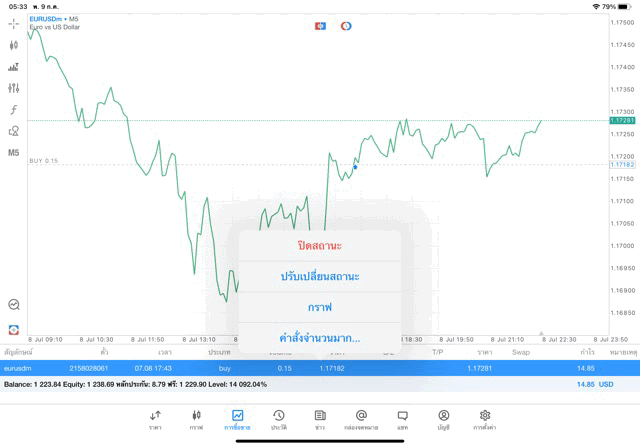Viewport: 640px width, 447px height.
Task: Switch chart type with the candlestick icon
Action: click(14, 44)
